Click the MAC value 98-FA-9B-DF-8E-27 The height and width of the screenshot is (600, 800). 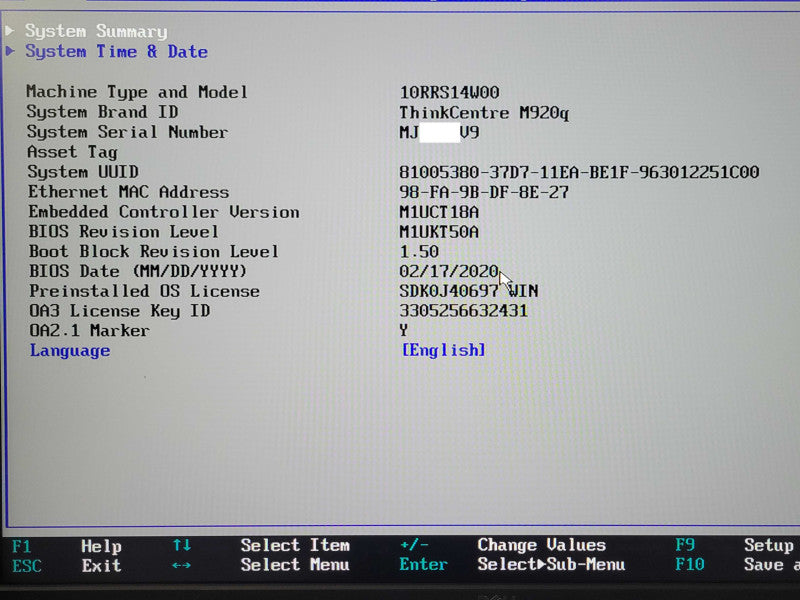coord(484,192)
